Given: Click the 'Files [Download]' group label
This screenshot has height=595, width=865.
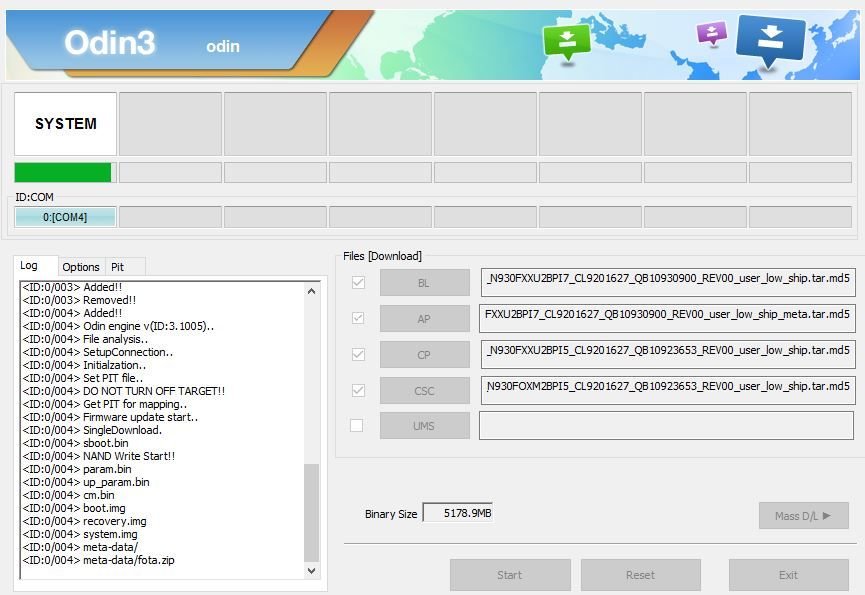Looking at the screenshot, I should [382, 256].
